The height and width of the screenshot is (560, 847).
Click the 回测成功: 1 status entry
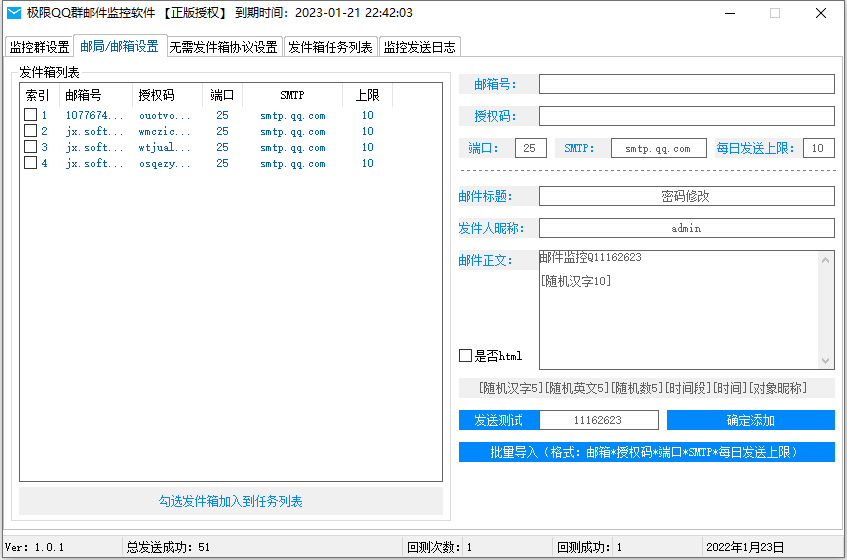[589, 547]
